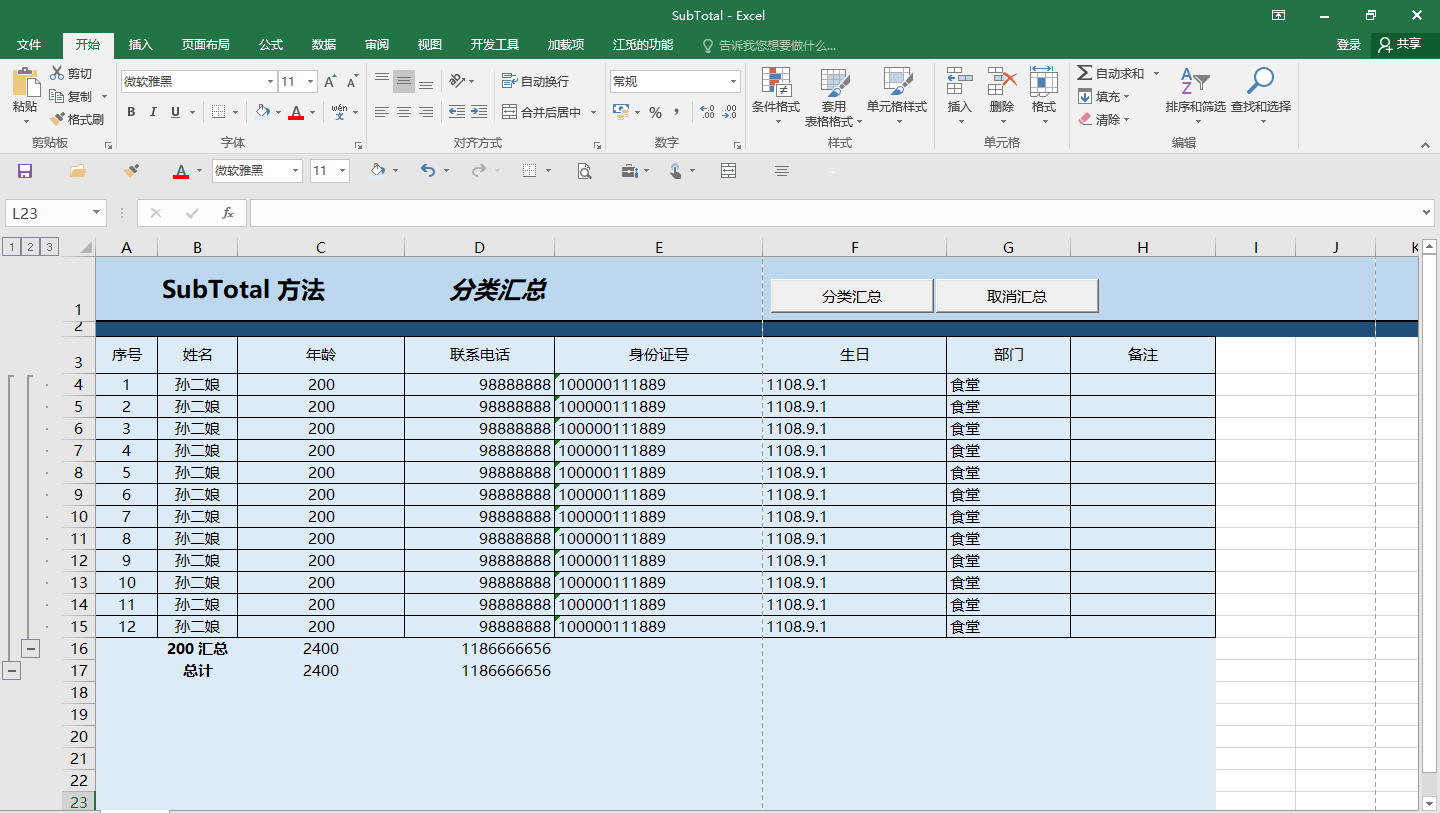The width and height of the screenshot is (1440, 813).
Task: Open Merge and Center (合并后居中) dropdown arrow
Action: coord(594,112)
